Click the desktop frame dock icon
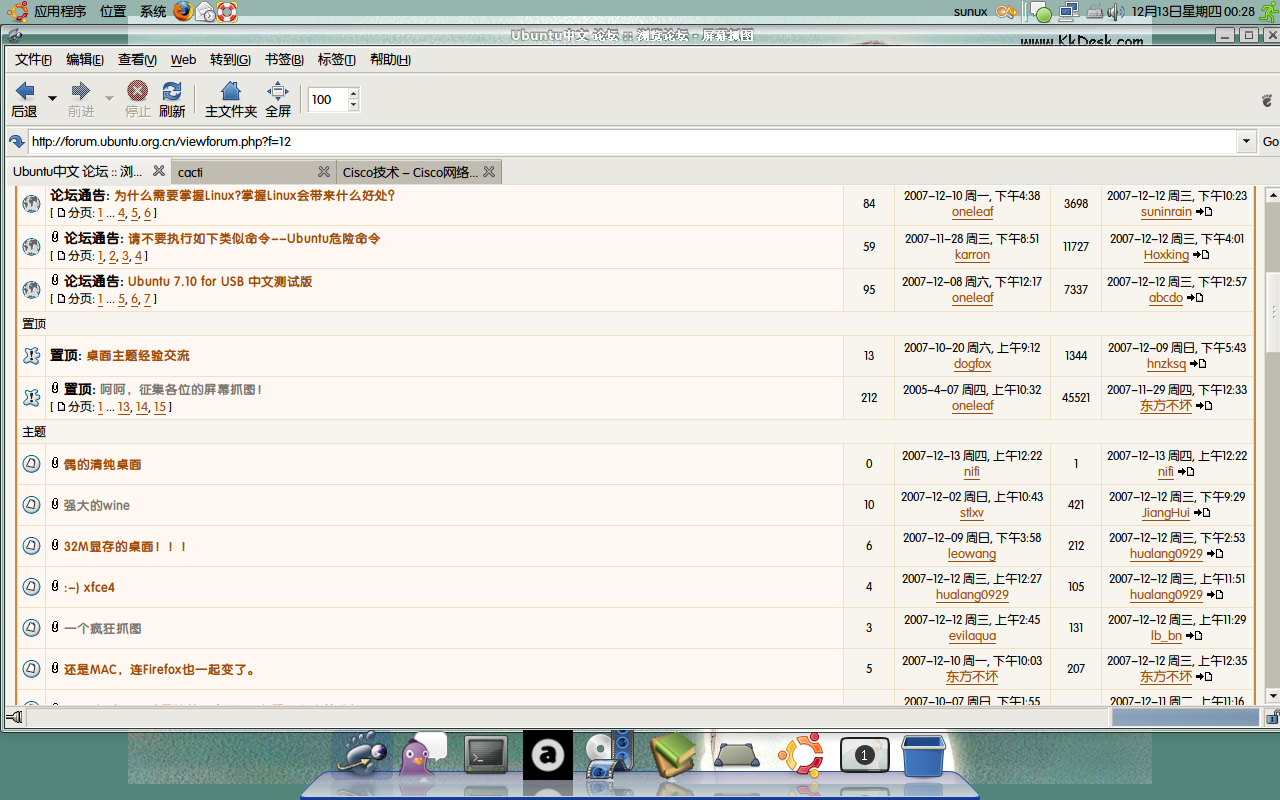Screen dimensions: 1280x800 coord(737,755)
